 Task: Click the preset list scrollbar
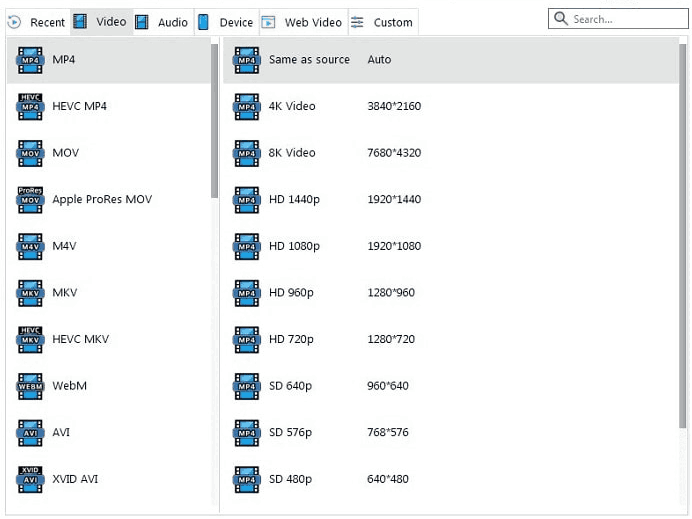[x=682, y=236]
